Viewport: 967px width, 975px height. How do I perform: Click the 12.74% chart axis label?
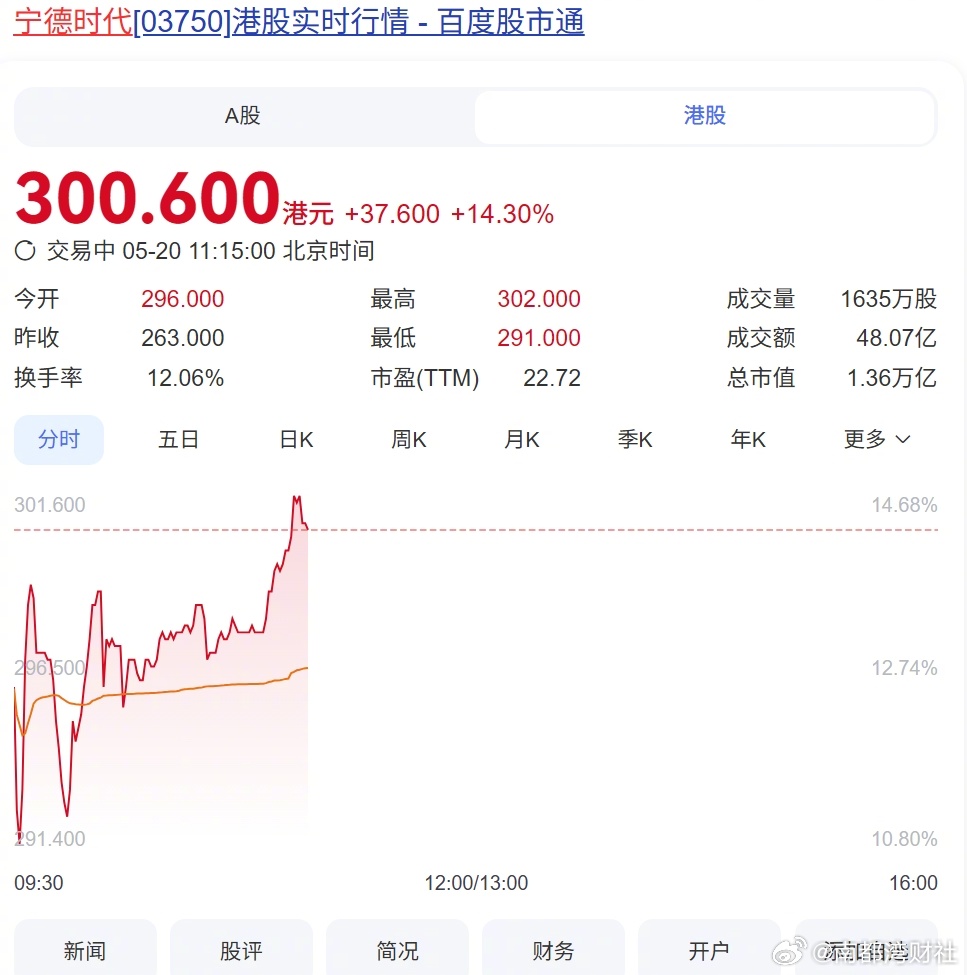pyautogui.click(x=904, y=668)
